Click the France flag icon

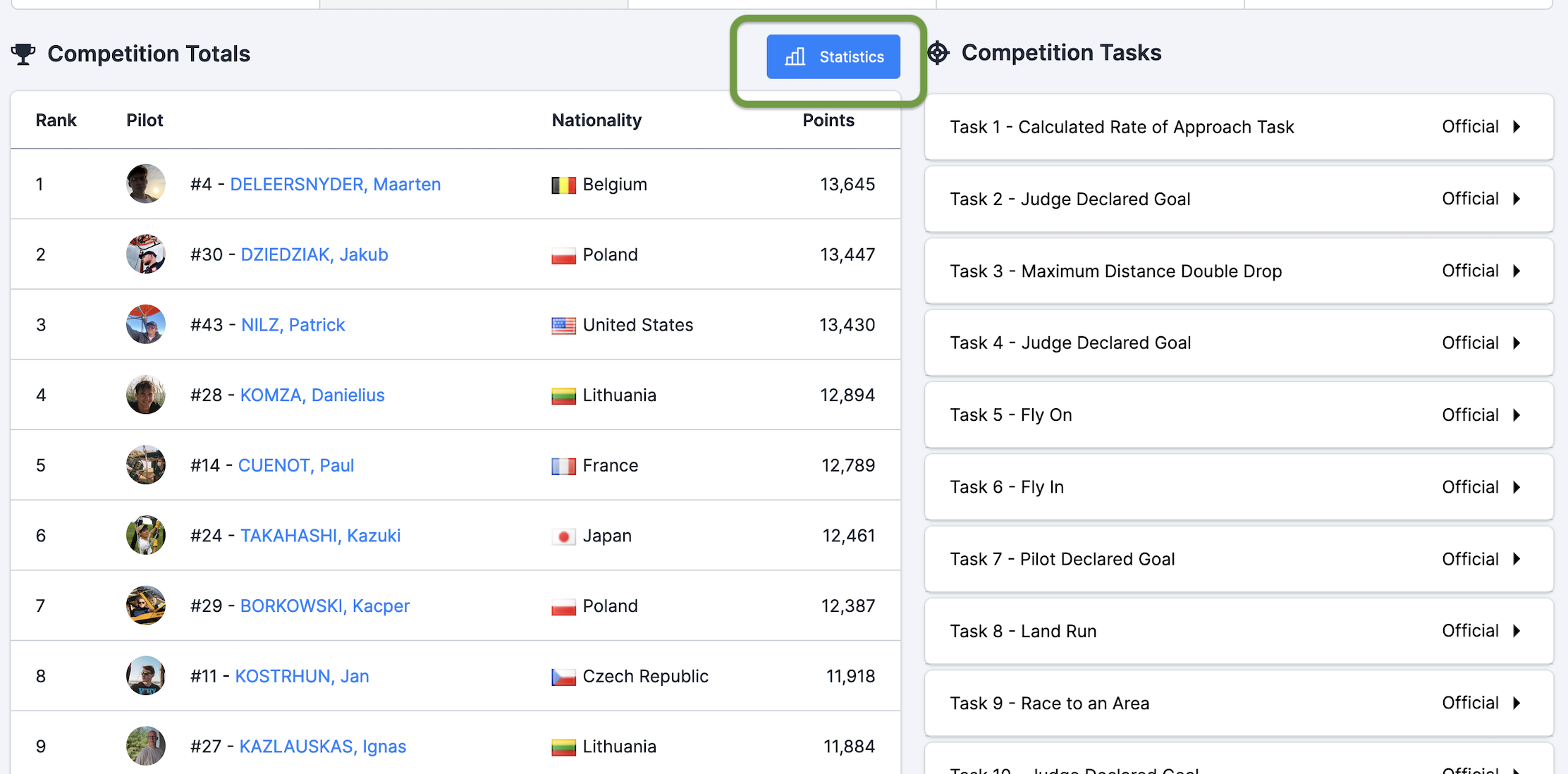click(563, 467)
